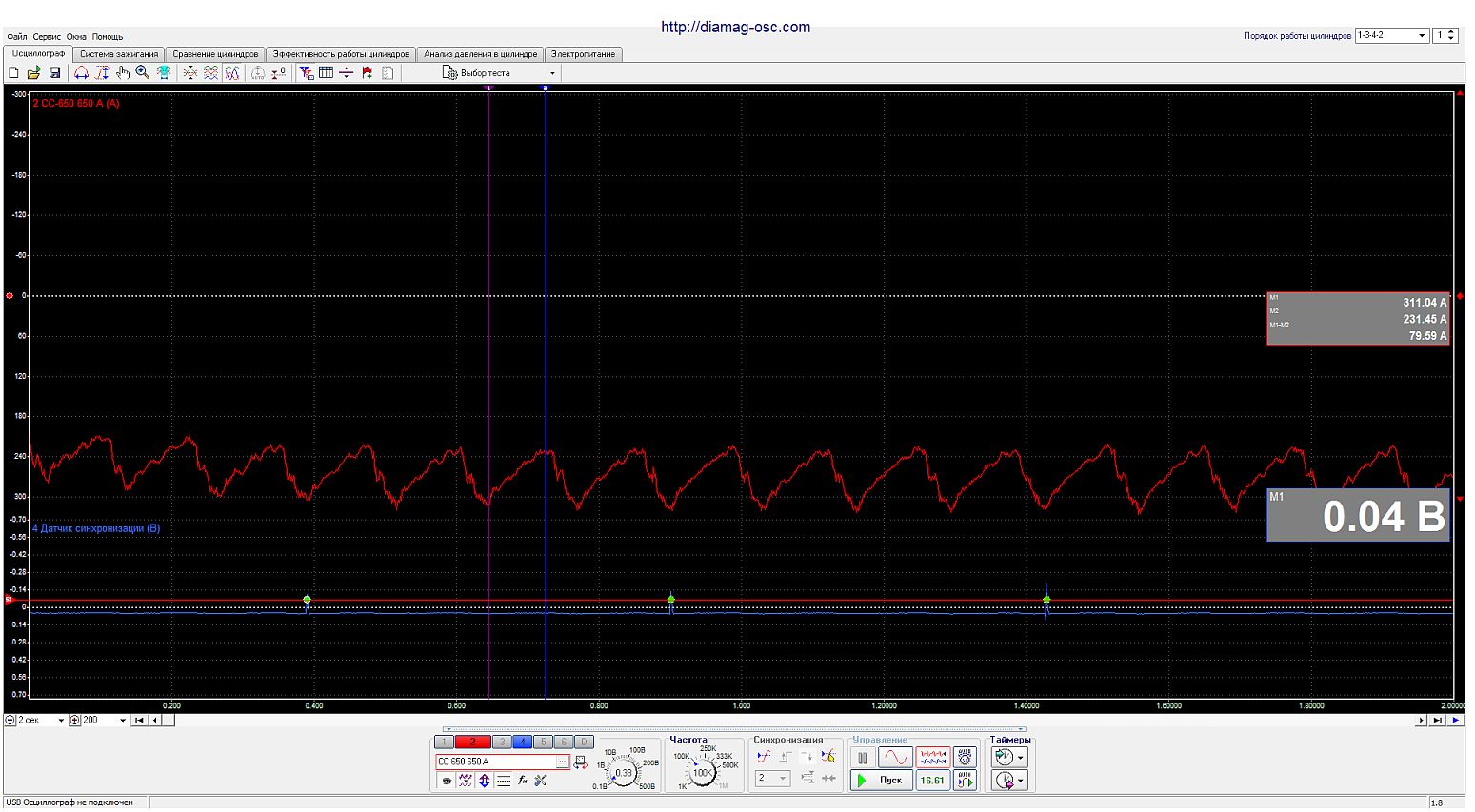Click the Пуск start button
The image size is (1475, 812).
click(x=881, y=781)
